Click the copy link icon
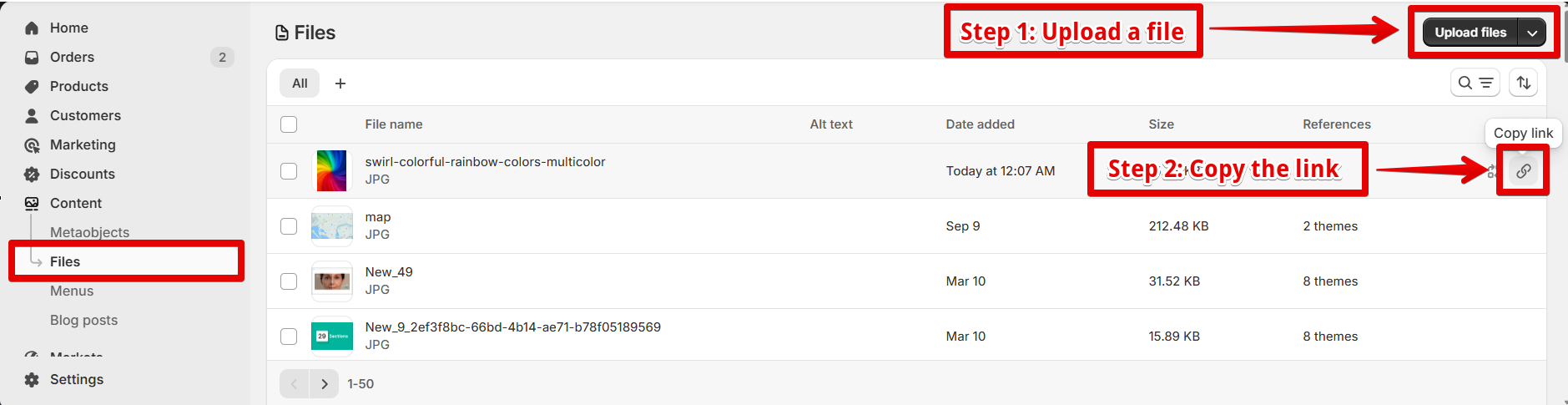The image size is (1568, 405). point(1523,170)
